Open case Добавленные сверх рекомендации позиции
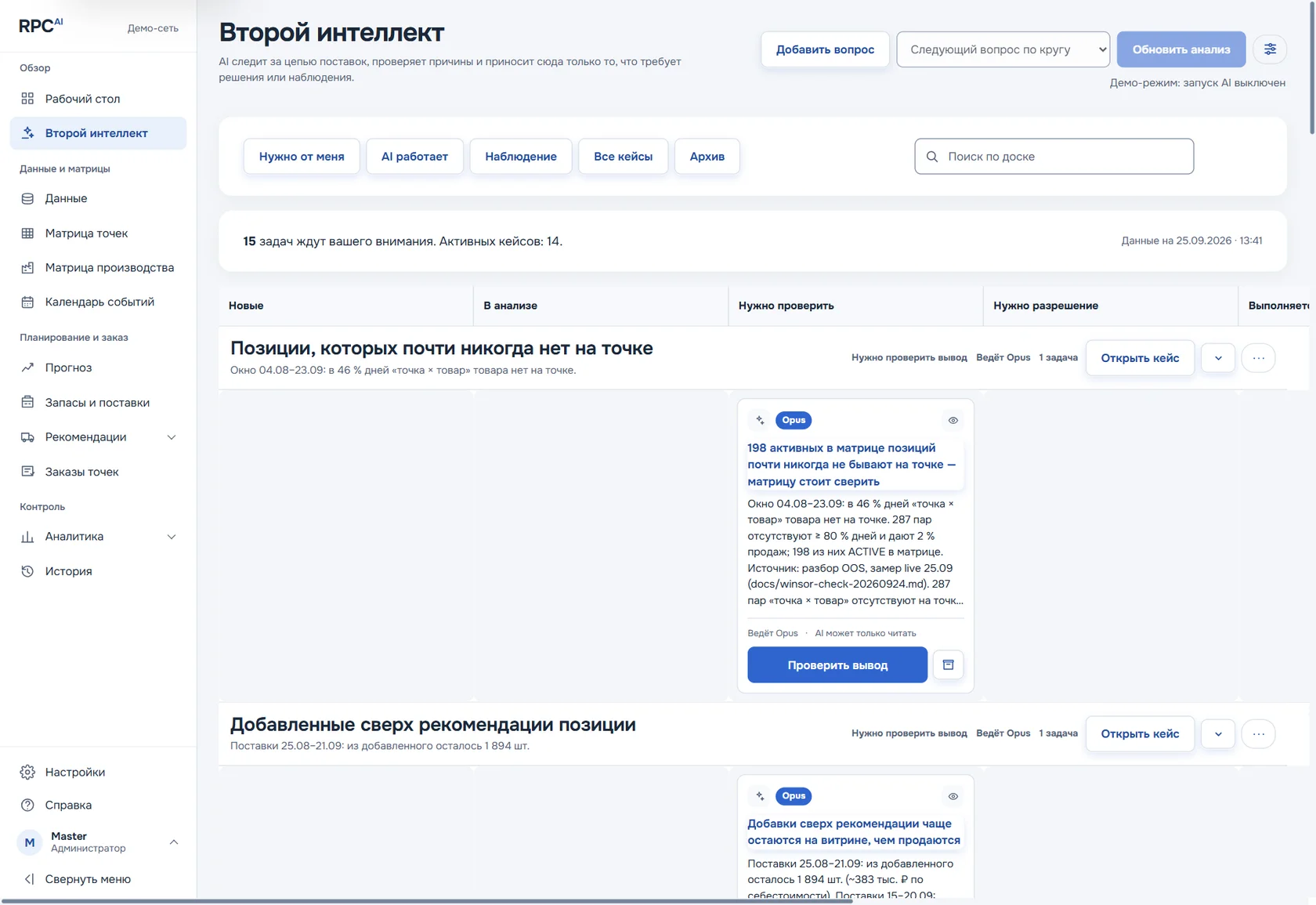Viewport: 1316px width, 905px height. tap(1140, 734)
